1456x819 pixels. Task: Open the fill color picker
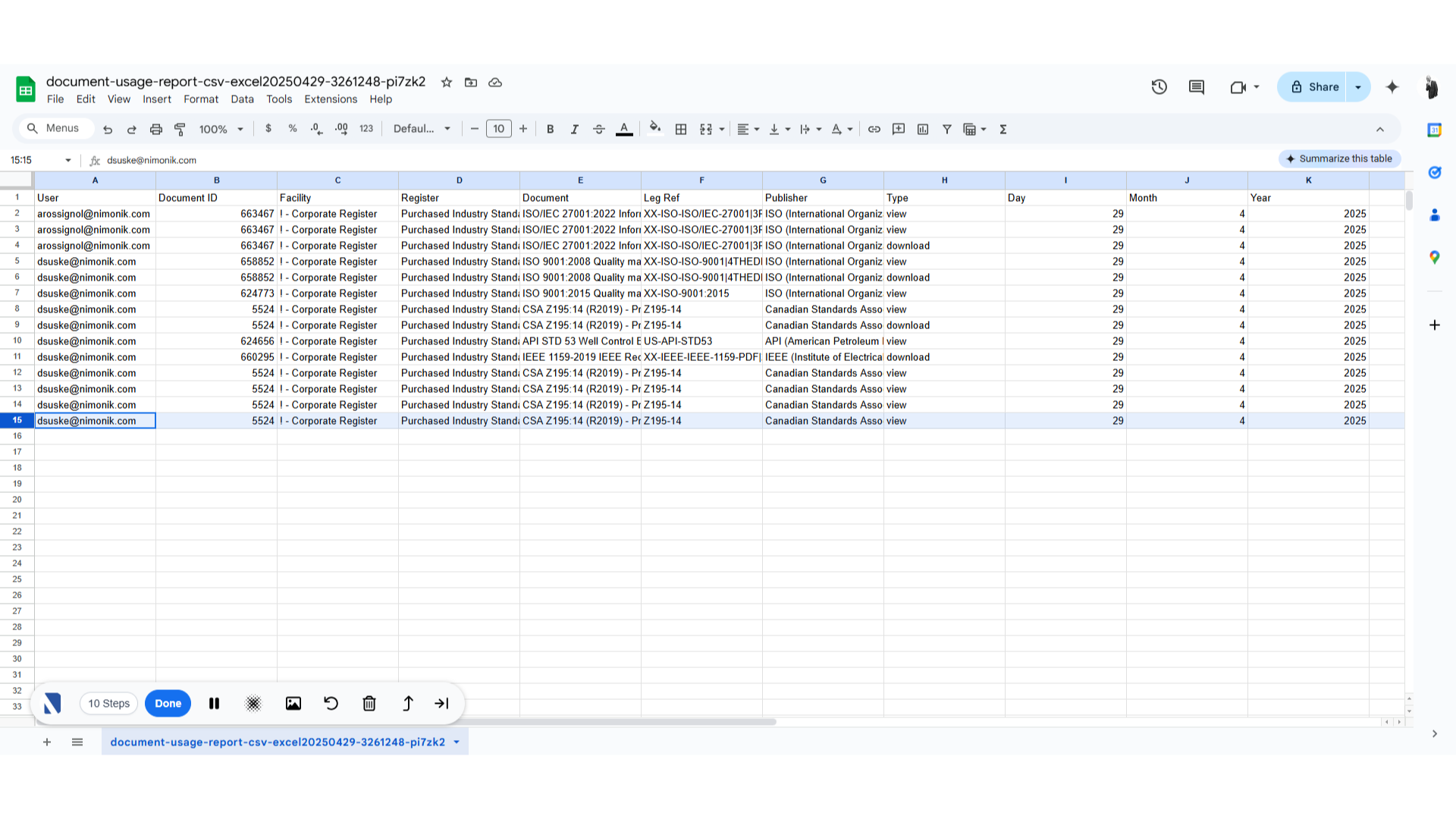click(x=655, y=129)
